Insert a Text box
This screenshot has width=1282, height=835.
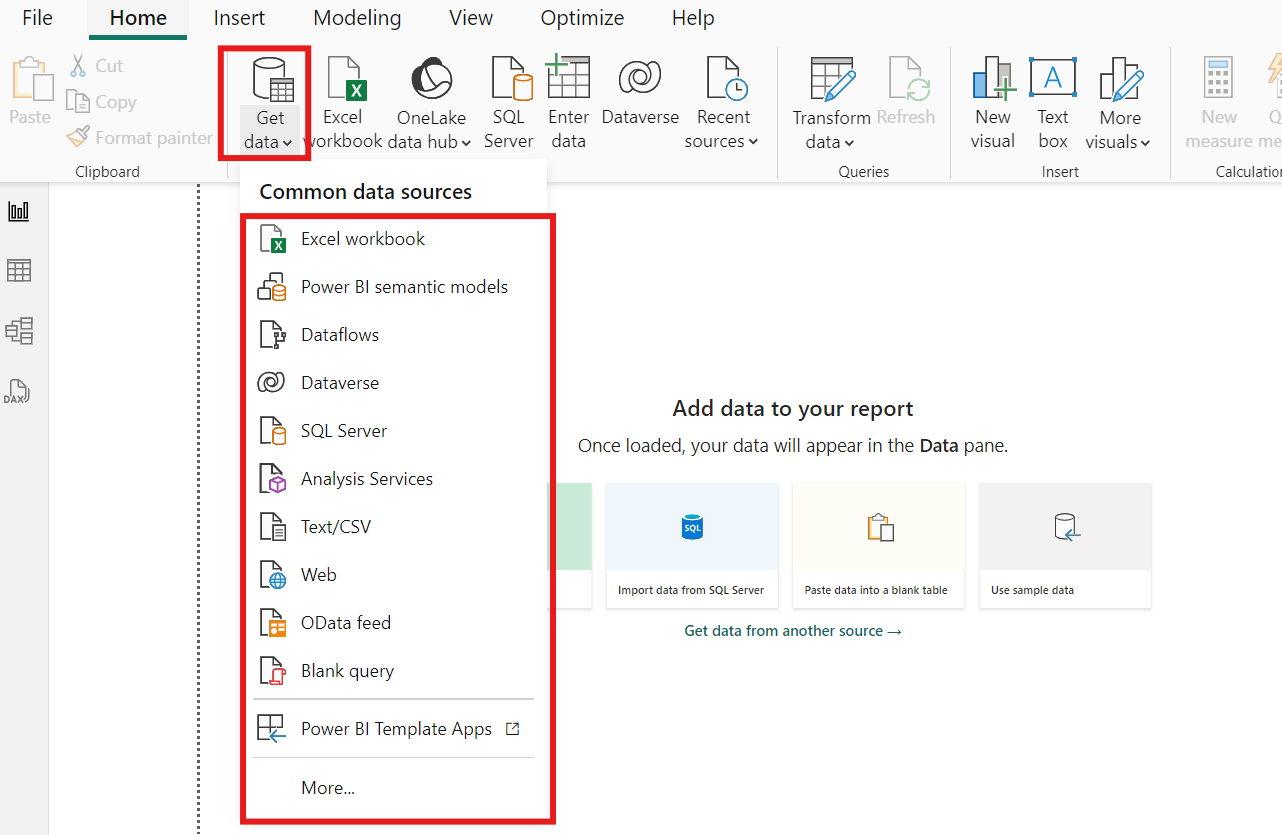pyautogui.click(x=1053, y=103)
